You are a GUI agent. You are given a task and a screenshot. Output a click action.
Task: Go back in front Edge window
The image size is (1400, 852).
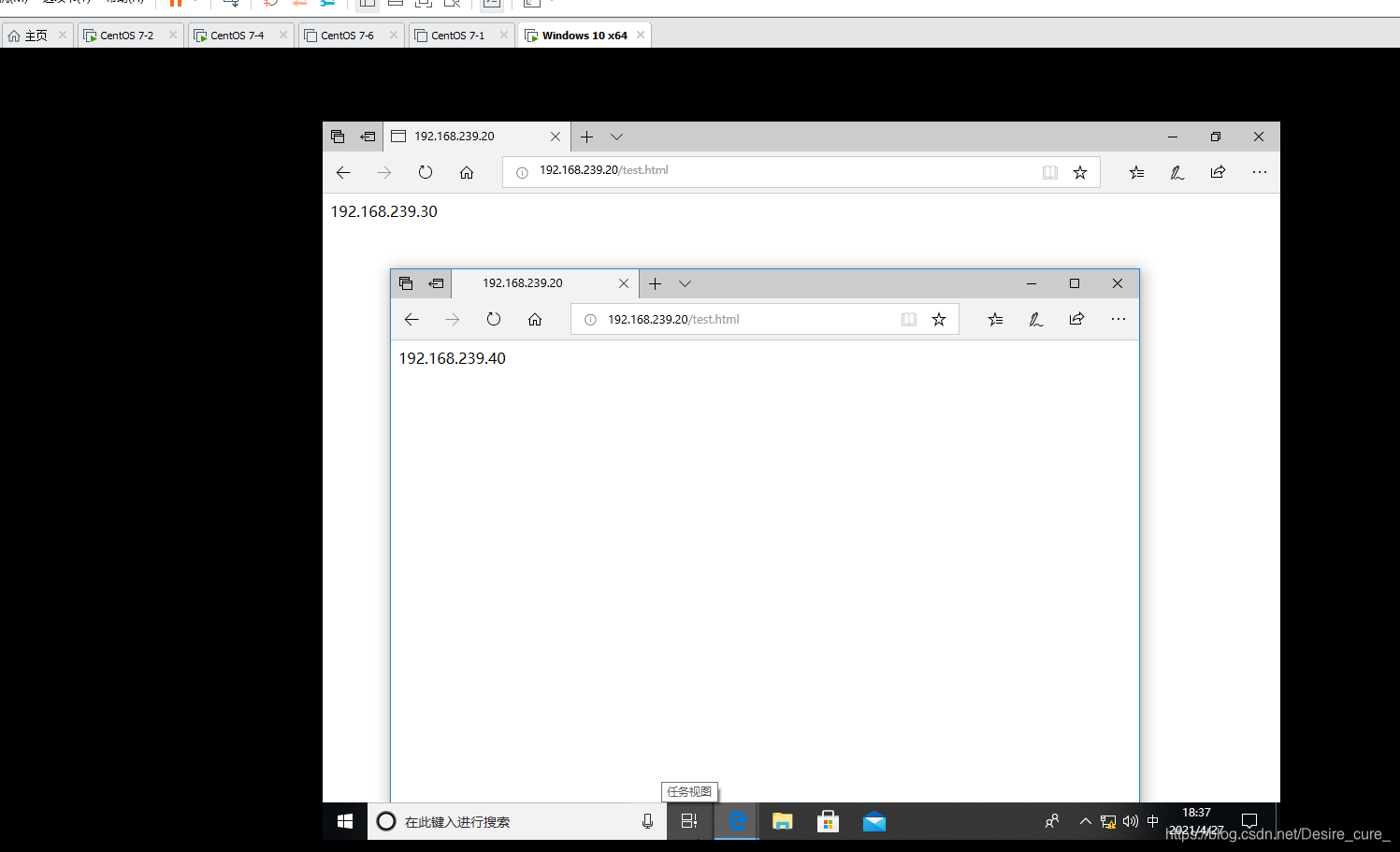[411, 320]
